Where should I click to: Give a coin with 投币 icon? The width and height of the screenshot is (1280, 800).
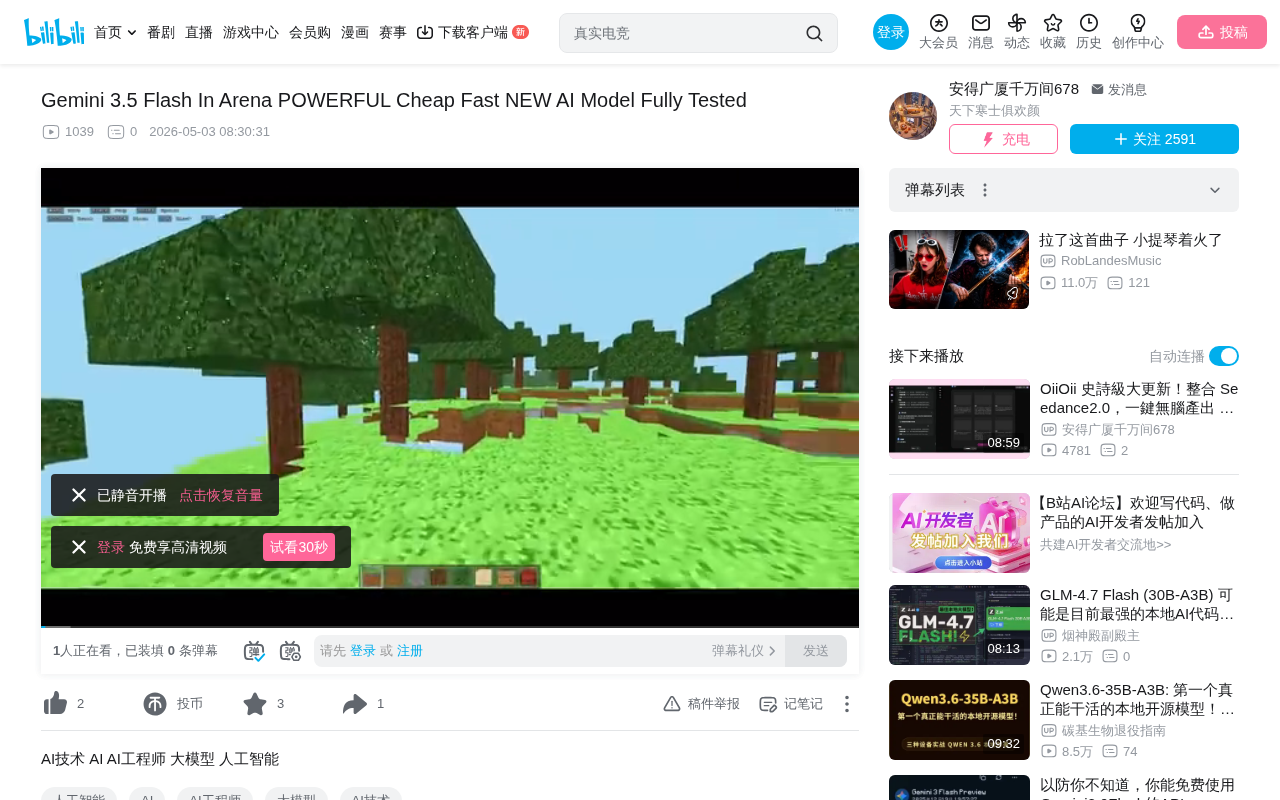(x=155, y=704)
